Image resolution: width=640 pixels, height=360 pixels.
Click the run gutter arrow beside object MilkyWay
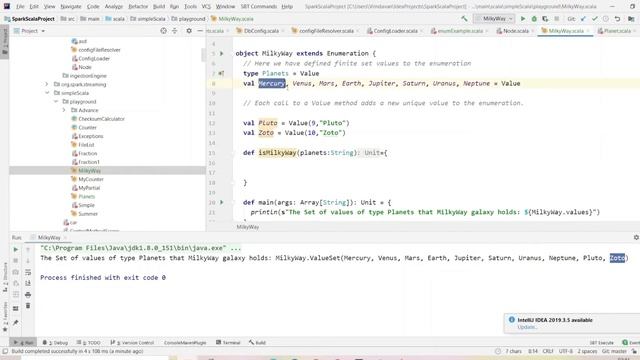pyautogui.click(x=222, y=53)
